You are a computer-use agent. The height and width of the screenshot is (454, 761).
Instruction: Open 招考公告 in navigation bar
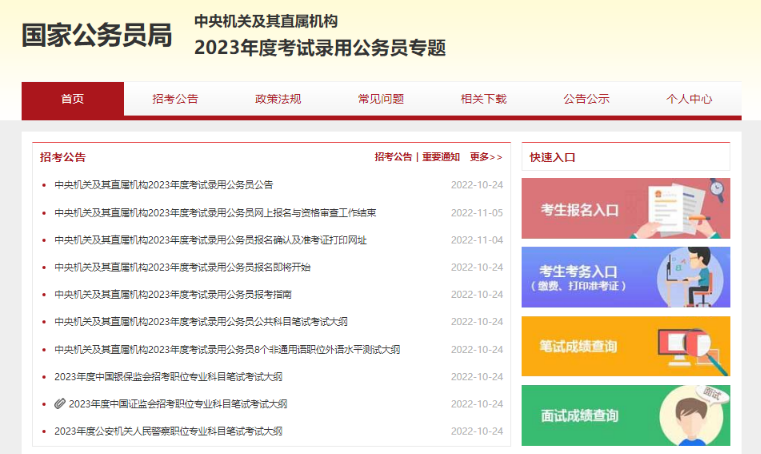pos(175,99)
